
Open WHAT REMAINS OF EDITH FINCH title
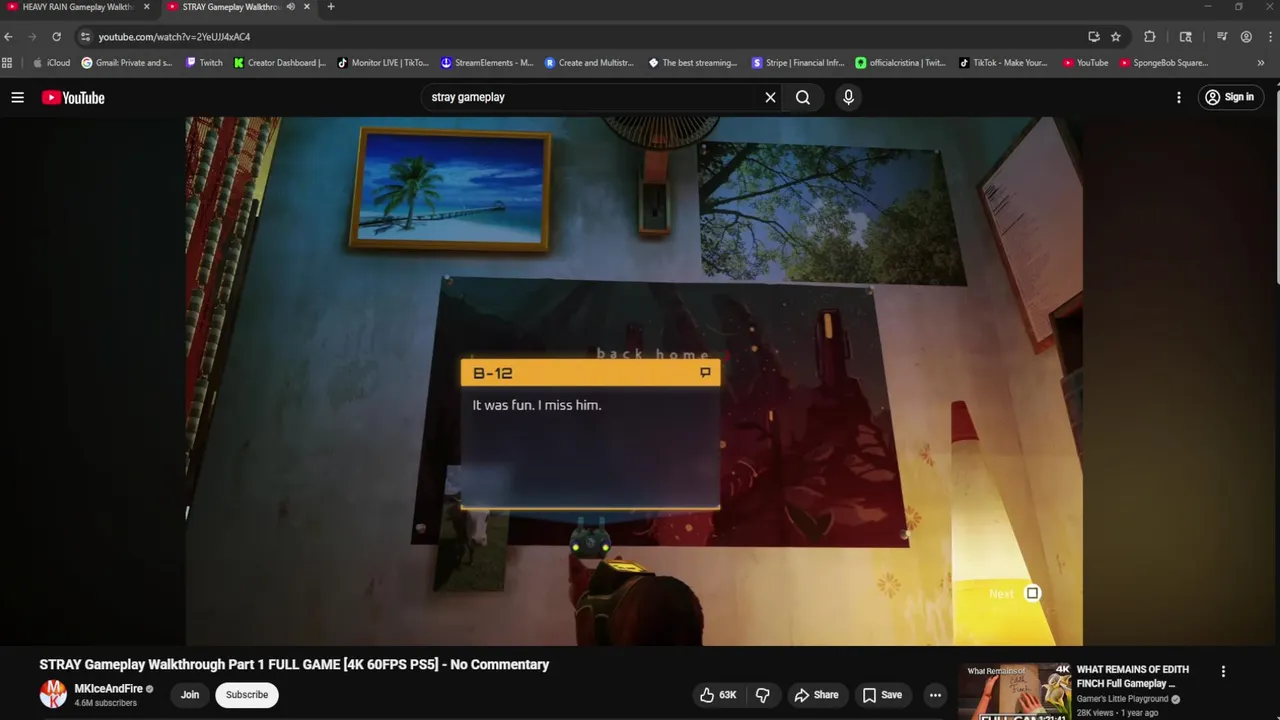pos(1132,676)
